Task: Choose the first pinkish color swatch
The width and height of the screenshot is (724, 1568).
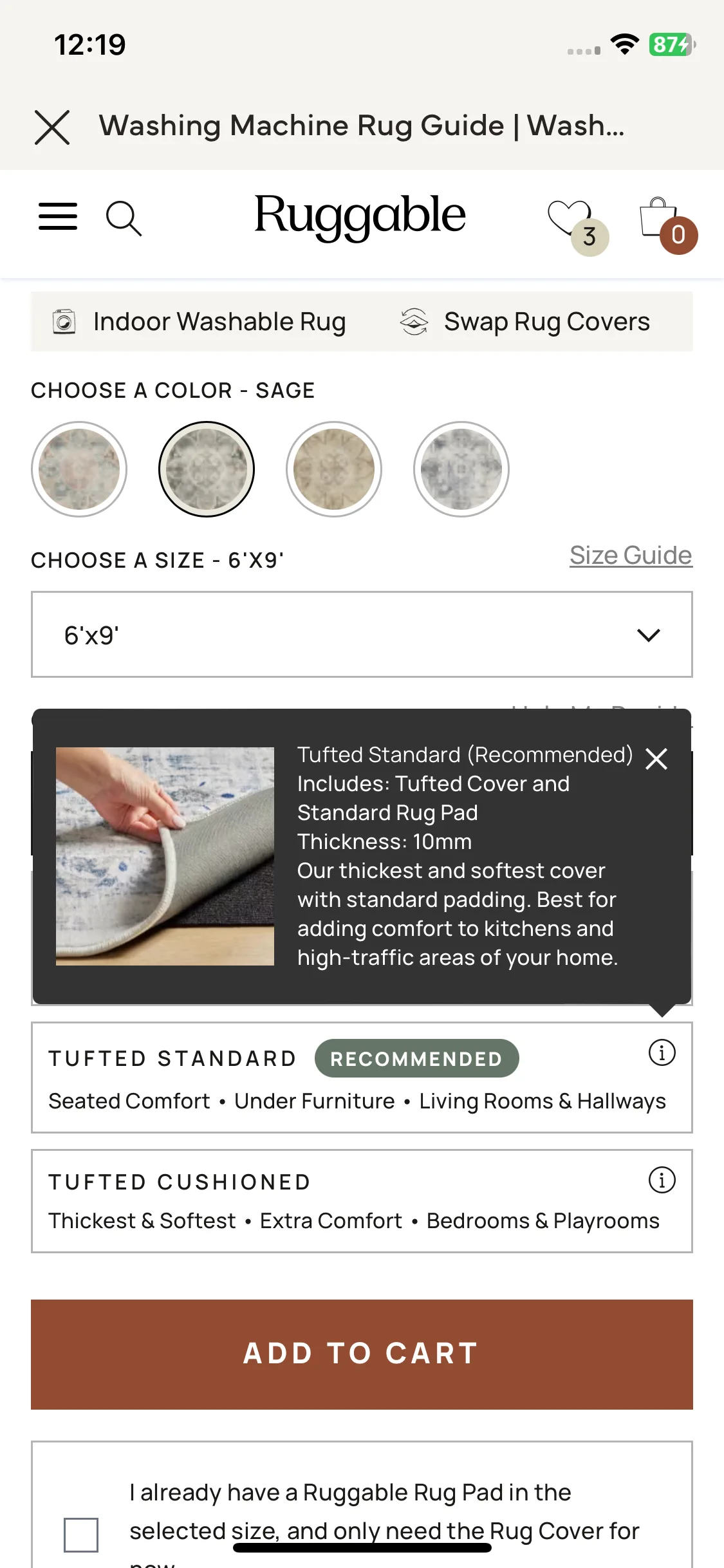Action: 79,469
